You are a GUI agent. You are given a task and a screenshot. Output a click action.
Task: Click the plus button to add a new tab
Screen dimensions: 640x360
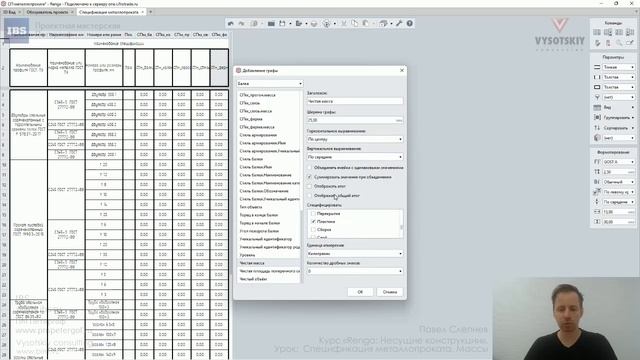pyautogui.click(x=150, y=12)
